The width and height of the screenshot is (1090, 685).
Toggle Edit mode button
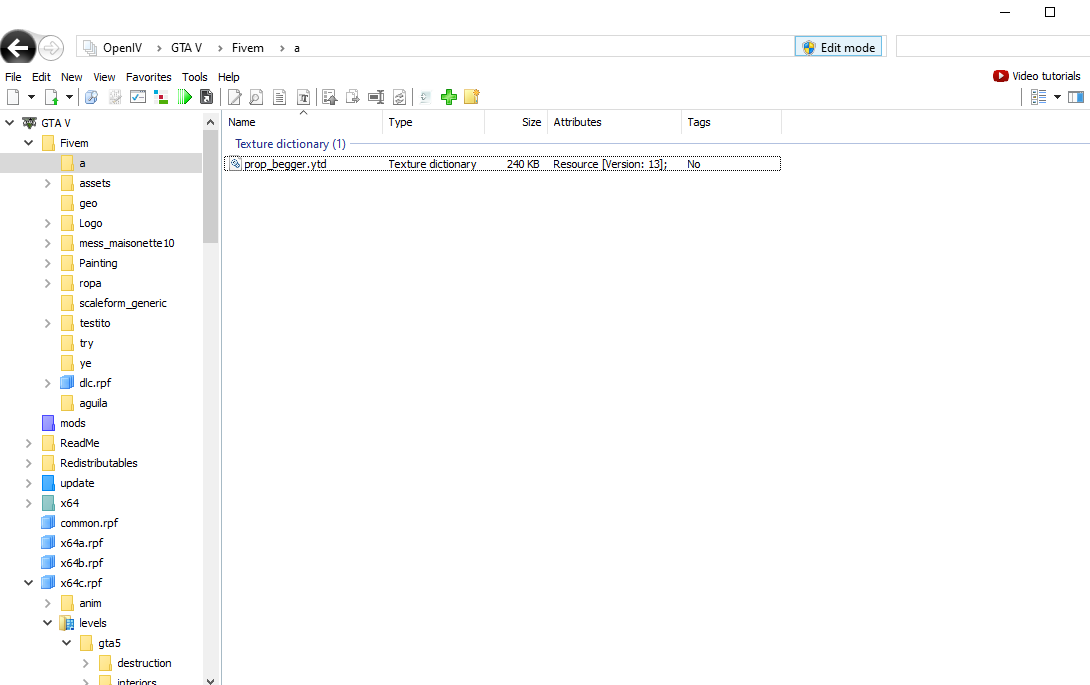(838, 47)
